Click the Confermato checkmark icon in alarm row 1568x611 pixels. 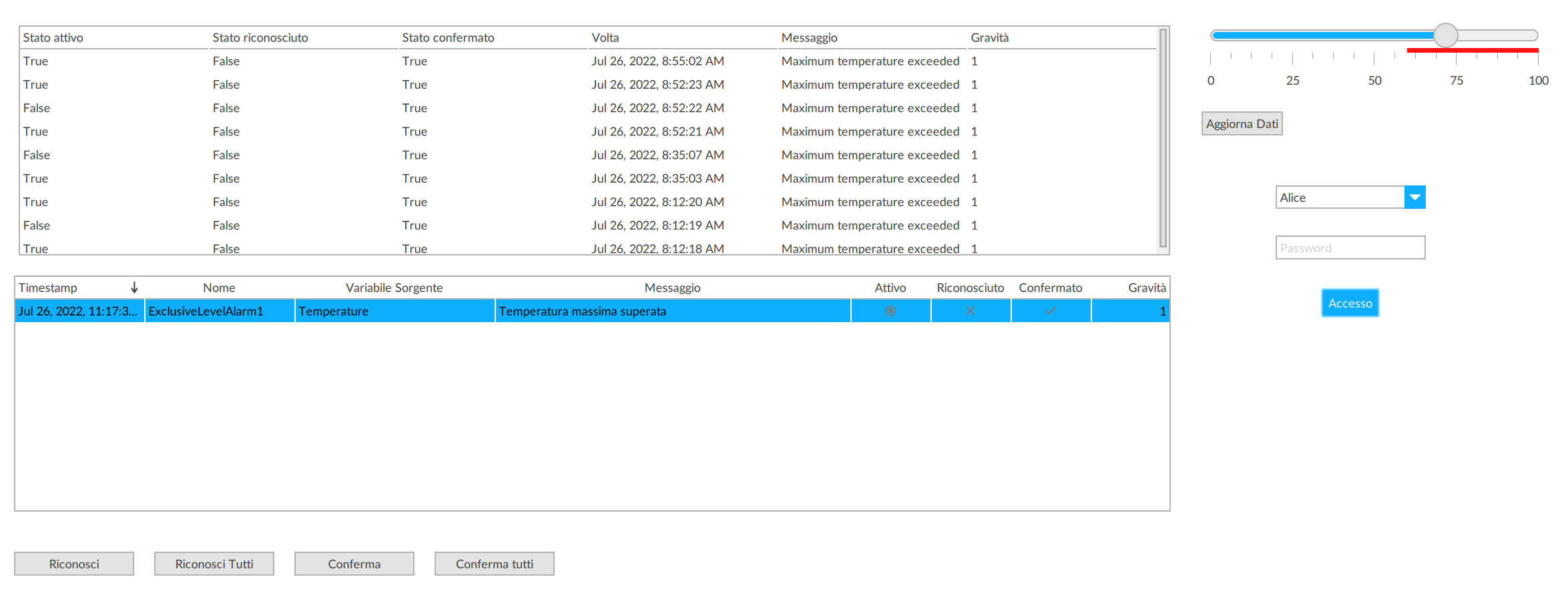(1050, 311)
